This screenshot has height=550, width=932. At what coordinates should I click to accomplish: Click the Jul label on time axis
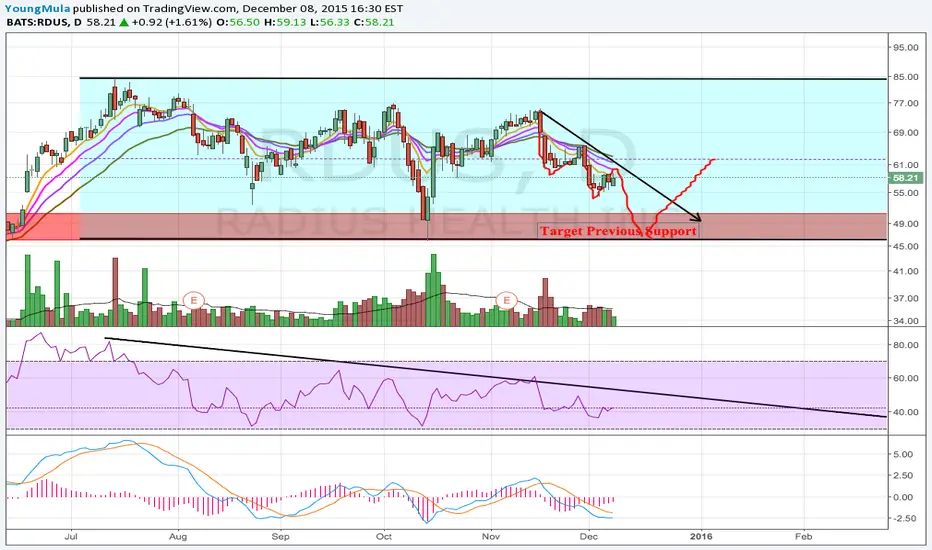click(x=71, y=536)
